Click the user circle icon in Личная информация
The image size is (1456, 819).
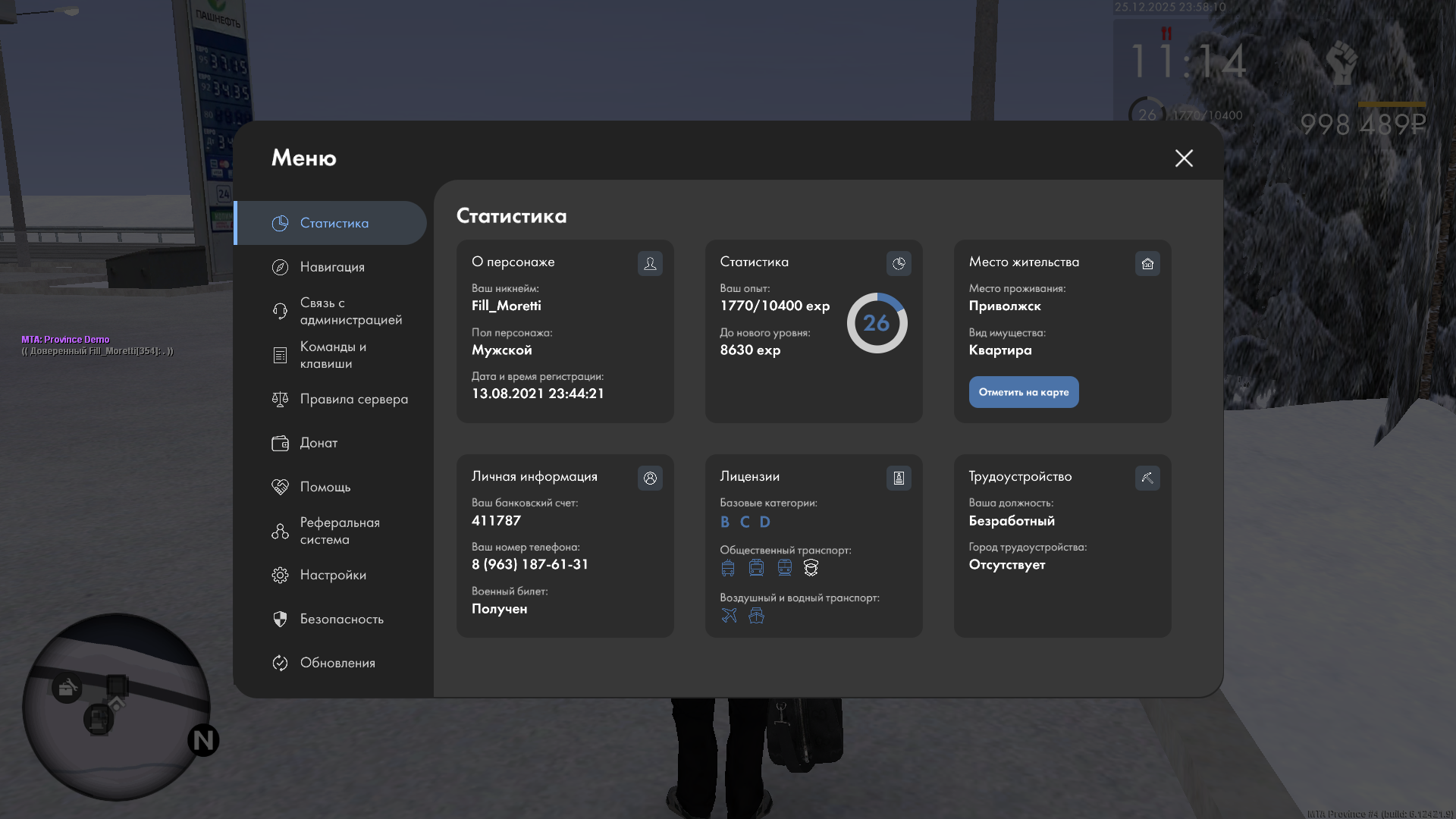tap(650, 478)
